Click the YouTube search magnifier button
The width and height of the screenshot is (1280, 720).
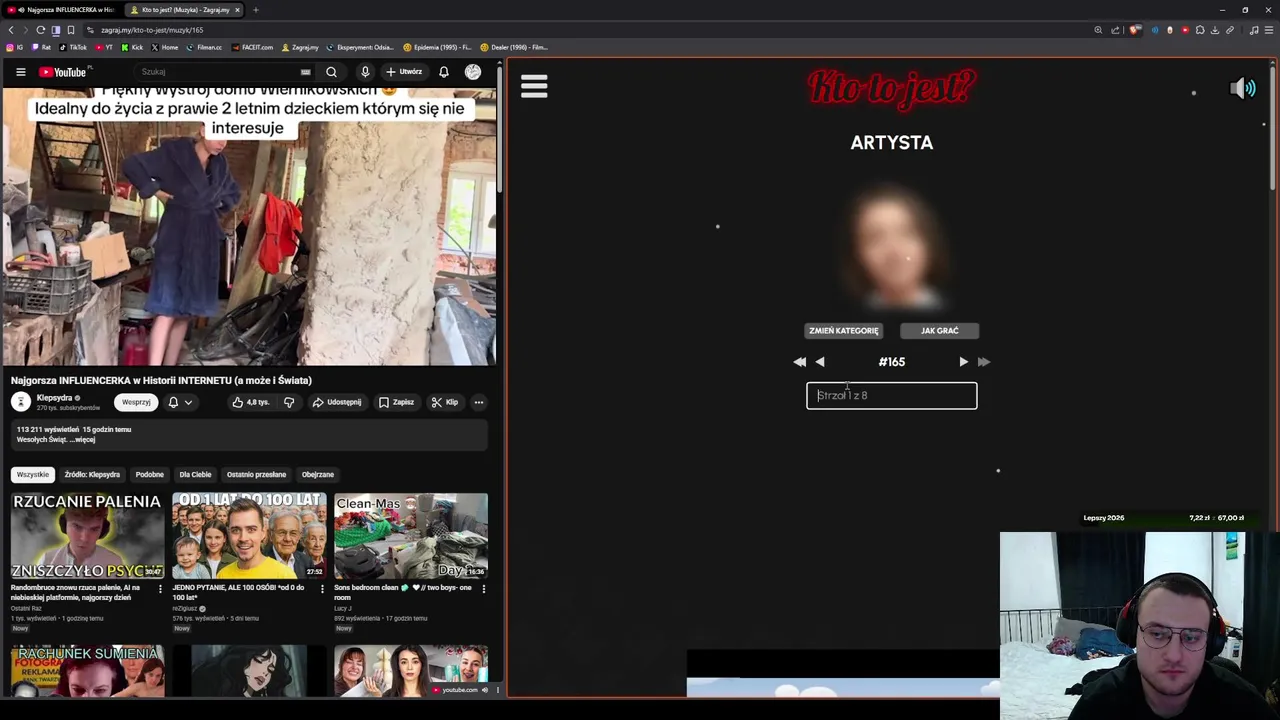click(331, 72)
